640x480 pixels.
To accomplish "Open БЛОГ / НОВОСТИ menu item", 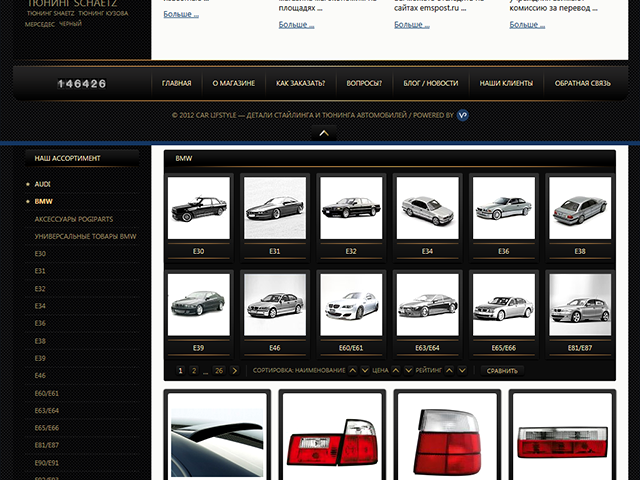I will [431, 83].
